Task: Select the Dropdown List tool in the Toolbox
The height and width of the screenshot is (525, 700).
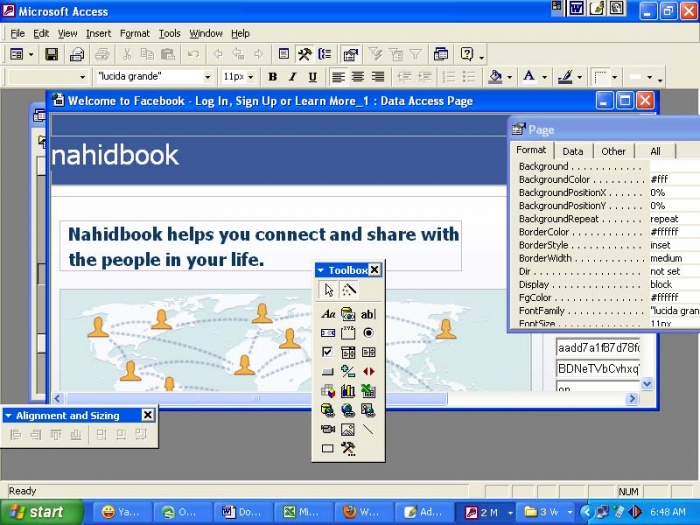Action: pos(348,352)
